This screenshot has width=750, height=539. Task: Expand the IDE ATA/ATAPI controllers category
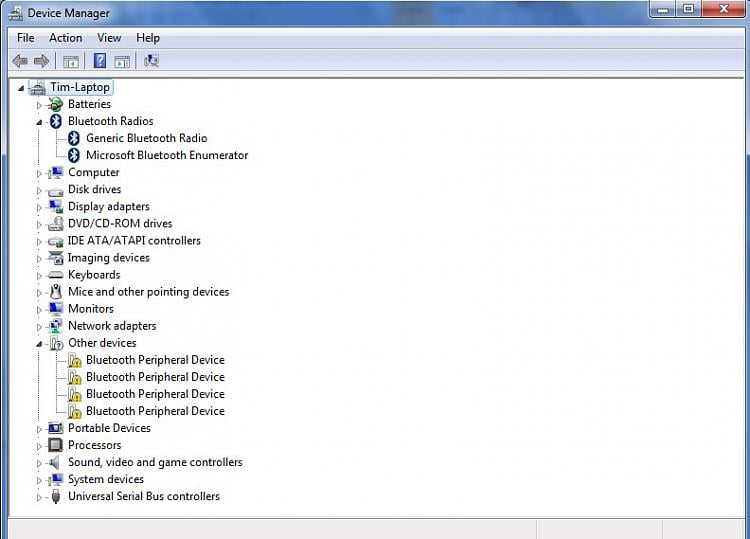tap(39, 242)
